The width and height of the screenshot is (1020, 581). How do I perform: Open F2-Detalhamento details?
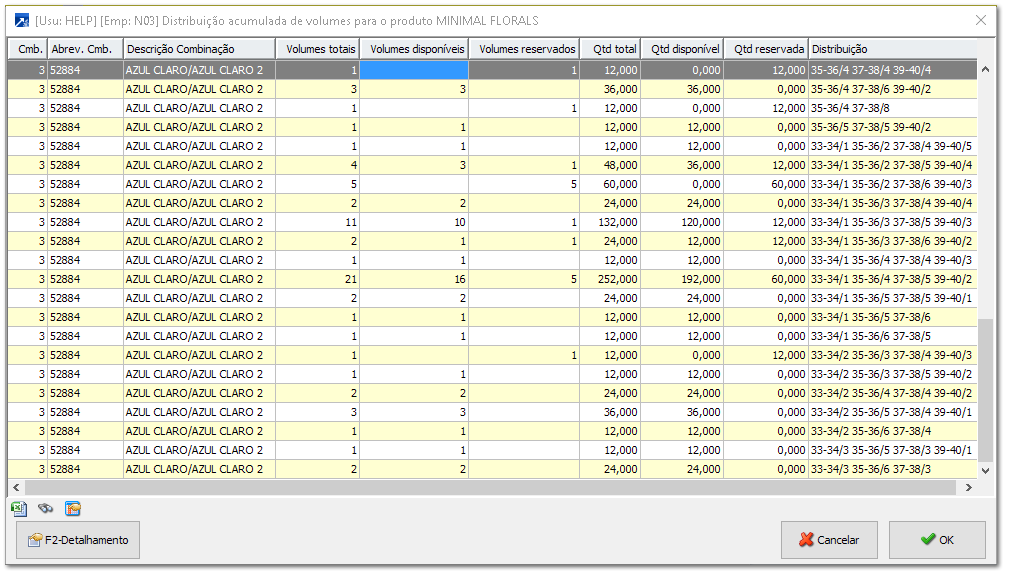click(x=78, y=540)
